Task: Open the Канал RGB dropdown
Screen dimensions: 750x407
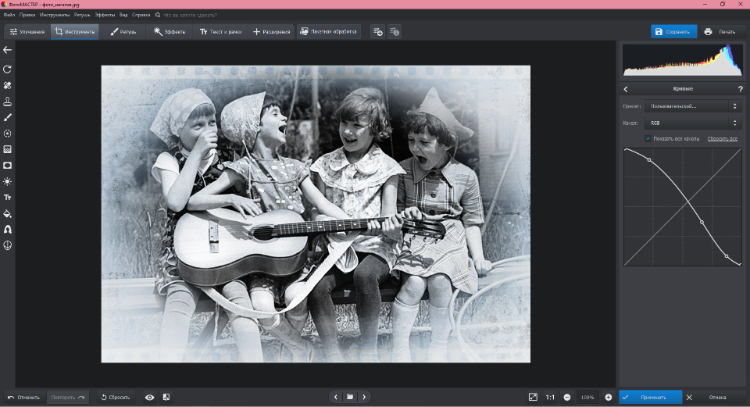Action: tap(694, 122)
